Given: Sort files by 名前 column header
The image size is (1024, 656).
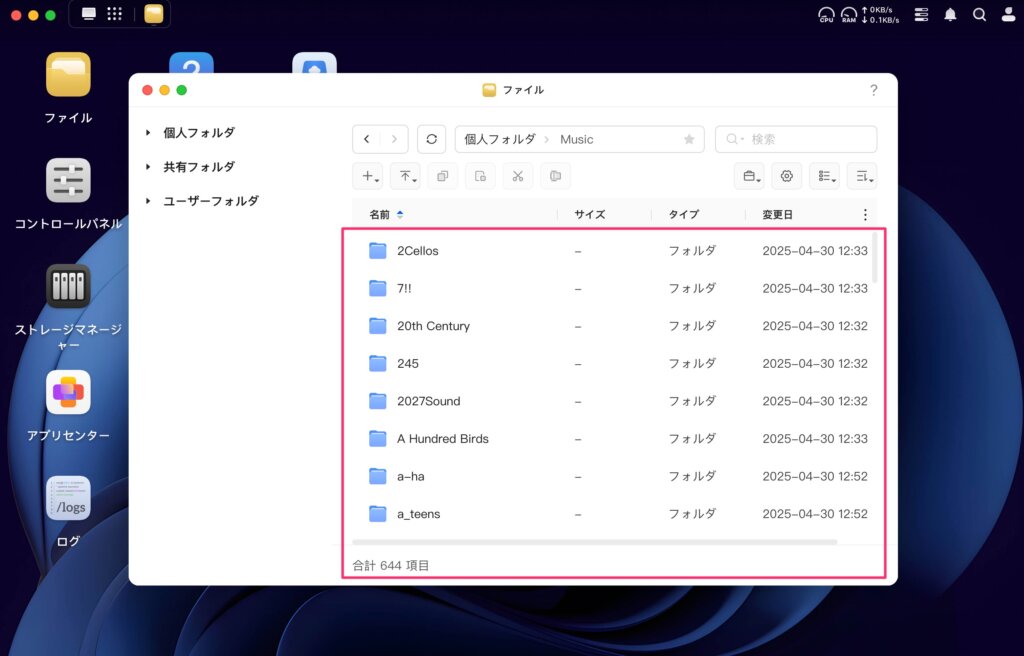Looking at the screenshot, I should 380,214.
